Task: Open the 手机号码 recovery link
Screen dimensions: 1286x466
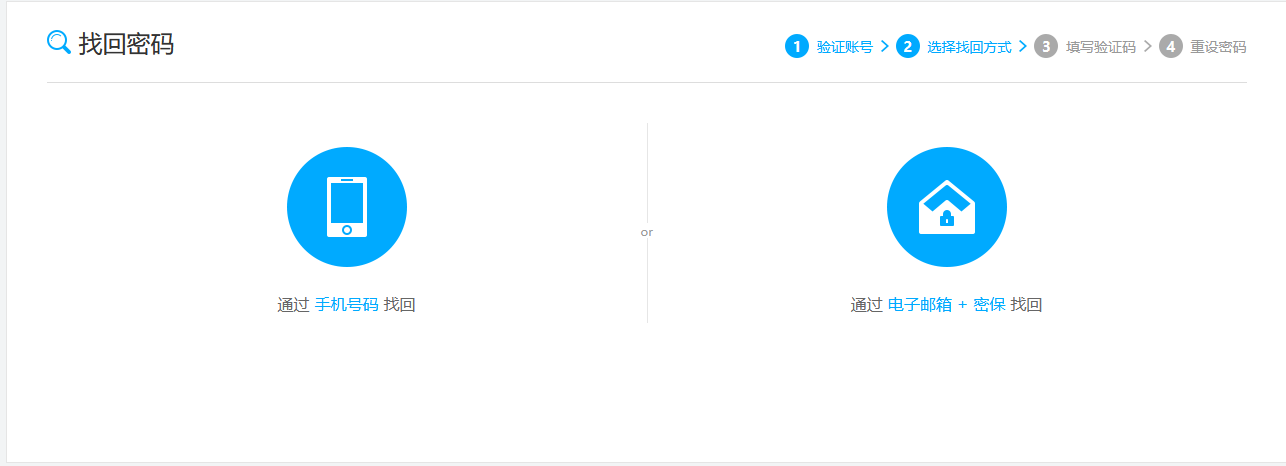Action: [x=347, y=305]
